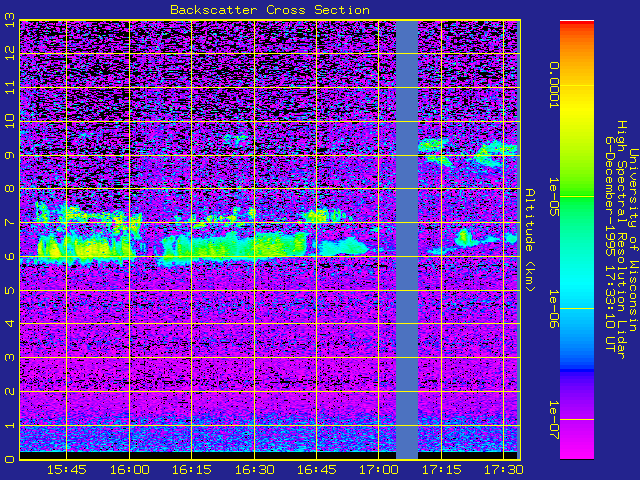Image resolution: width=640 pixels, height=480 pixels.
Task: Click the green region of the colorbar
Action: click(x=577, y=196)
